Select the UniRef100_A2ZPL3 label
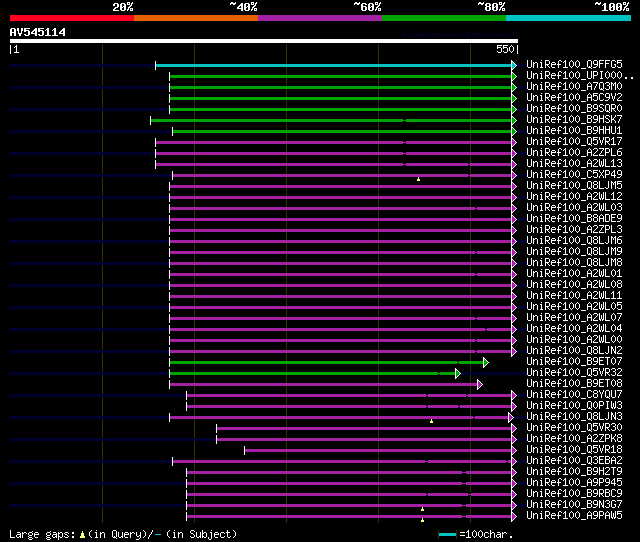The image size is (640, 542). pos(574,230)
